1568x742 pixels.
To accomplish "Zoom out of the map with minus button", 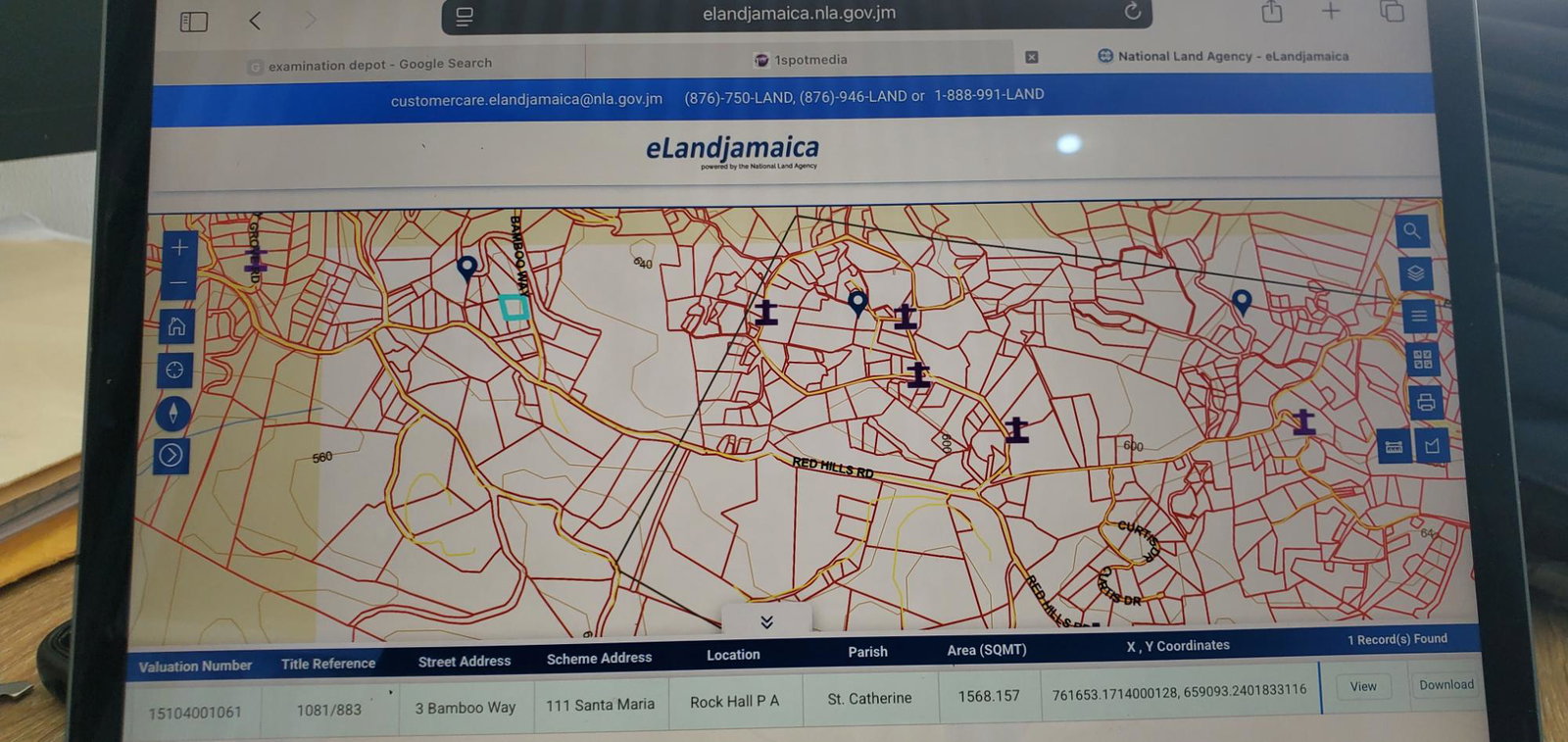I will pyautogui.click(x=178, y=282).
